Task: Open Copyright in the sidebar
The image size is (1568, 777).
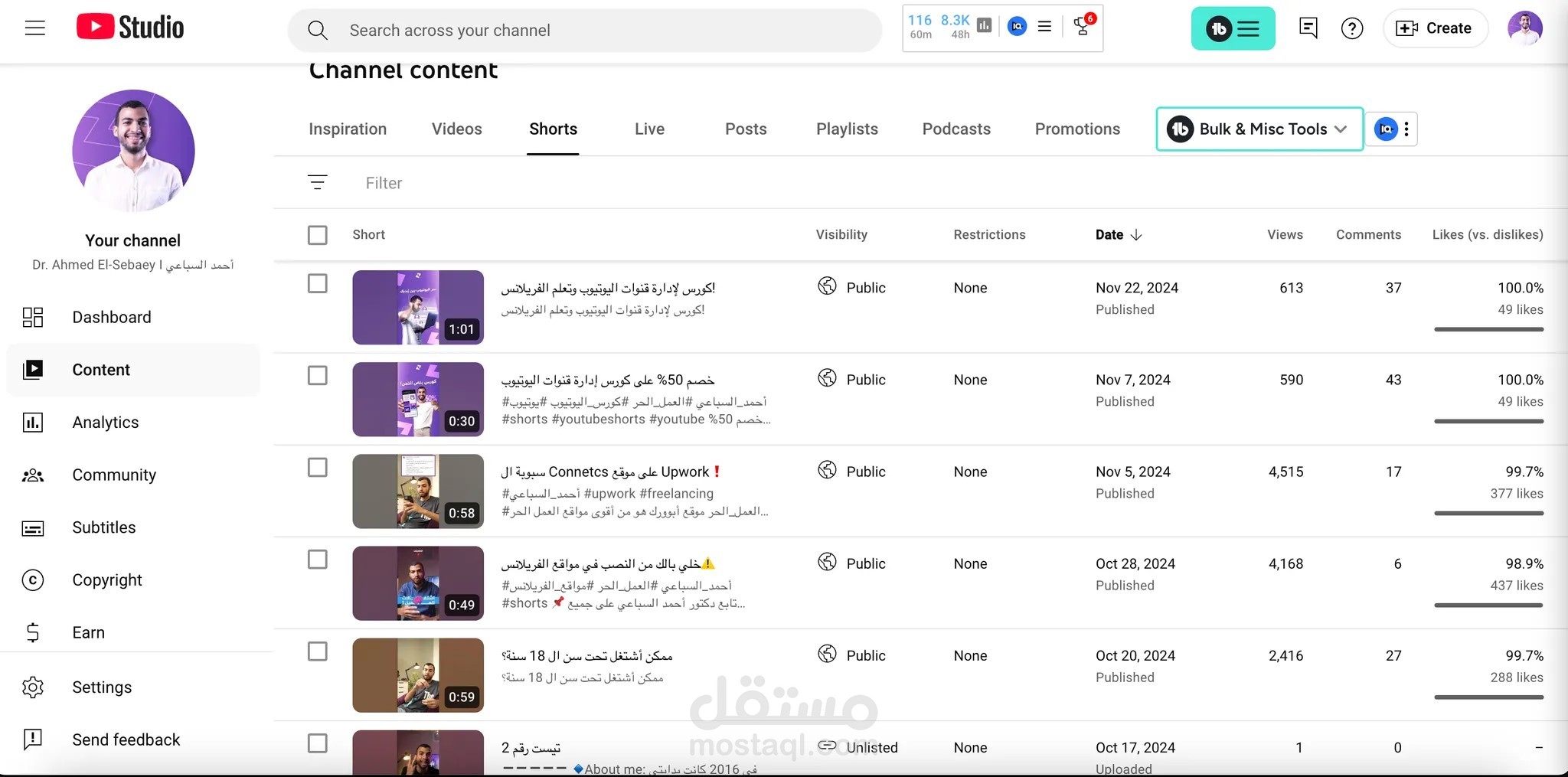Action: (133, 580)
